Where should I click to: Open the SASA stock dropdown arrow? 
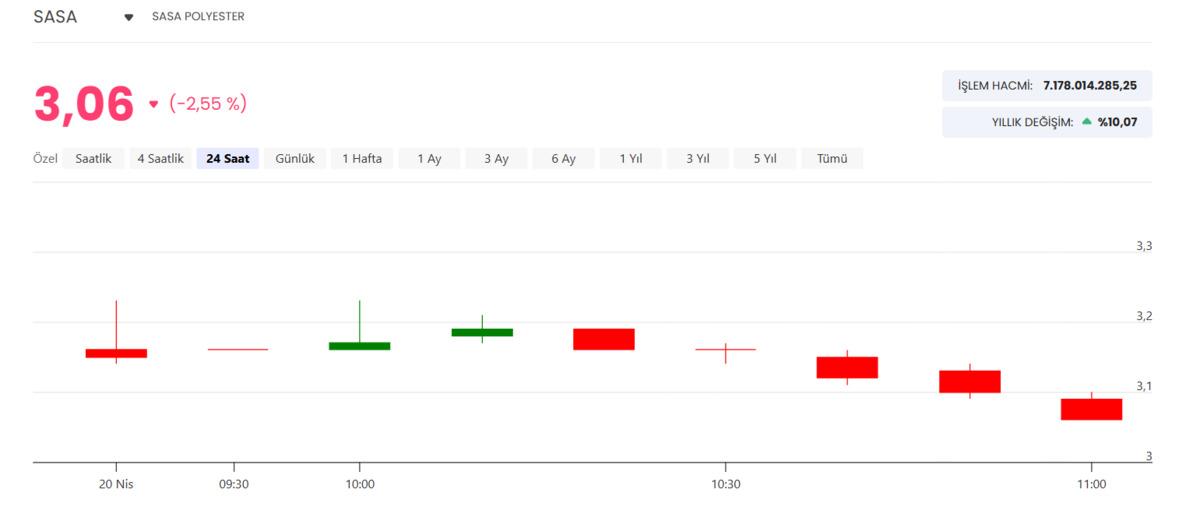tap(129, 17)
